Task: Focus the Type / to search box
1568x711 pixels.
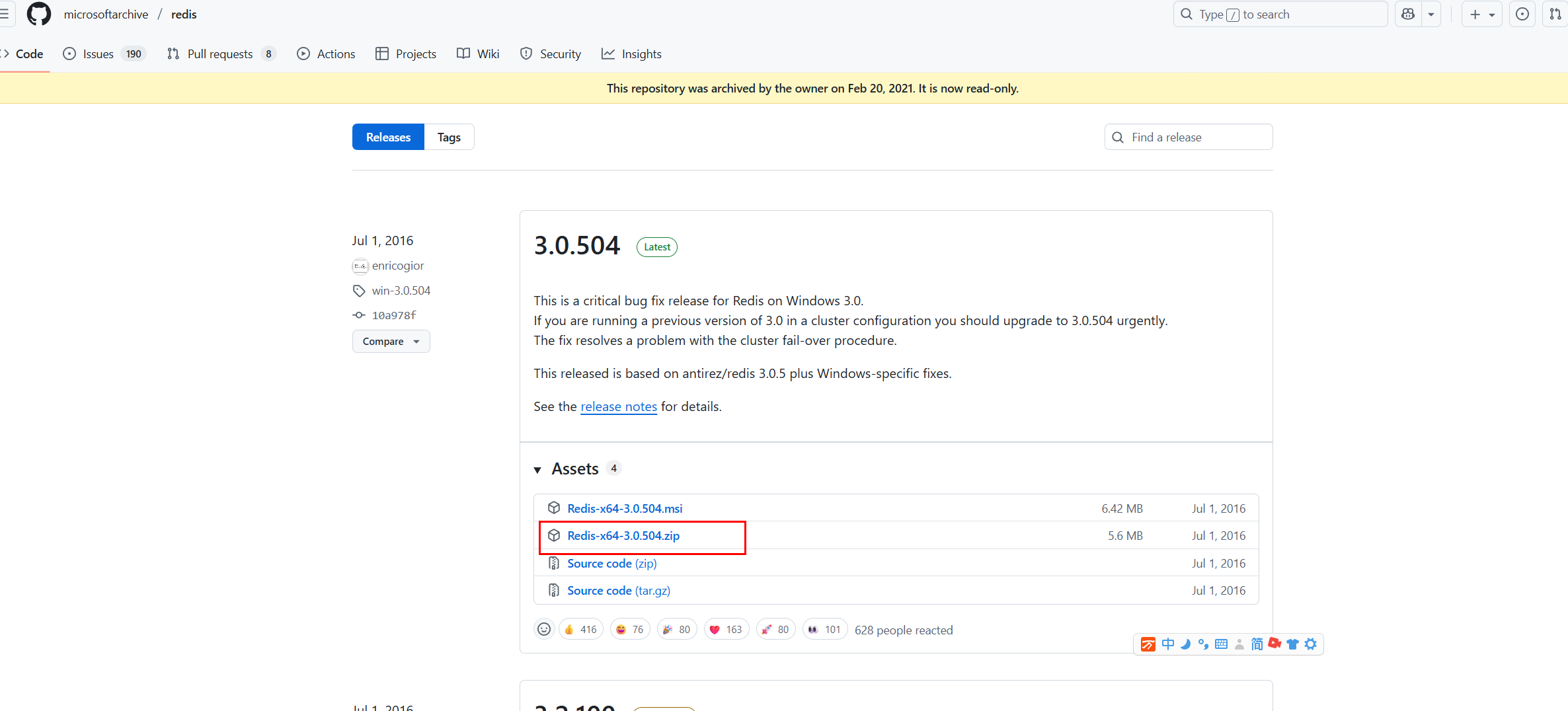Action: click(x=1280, y=14)
